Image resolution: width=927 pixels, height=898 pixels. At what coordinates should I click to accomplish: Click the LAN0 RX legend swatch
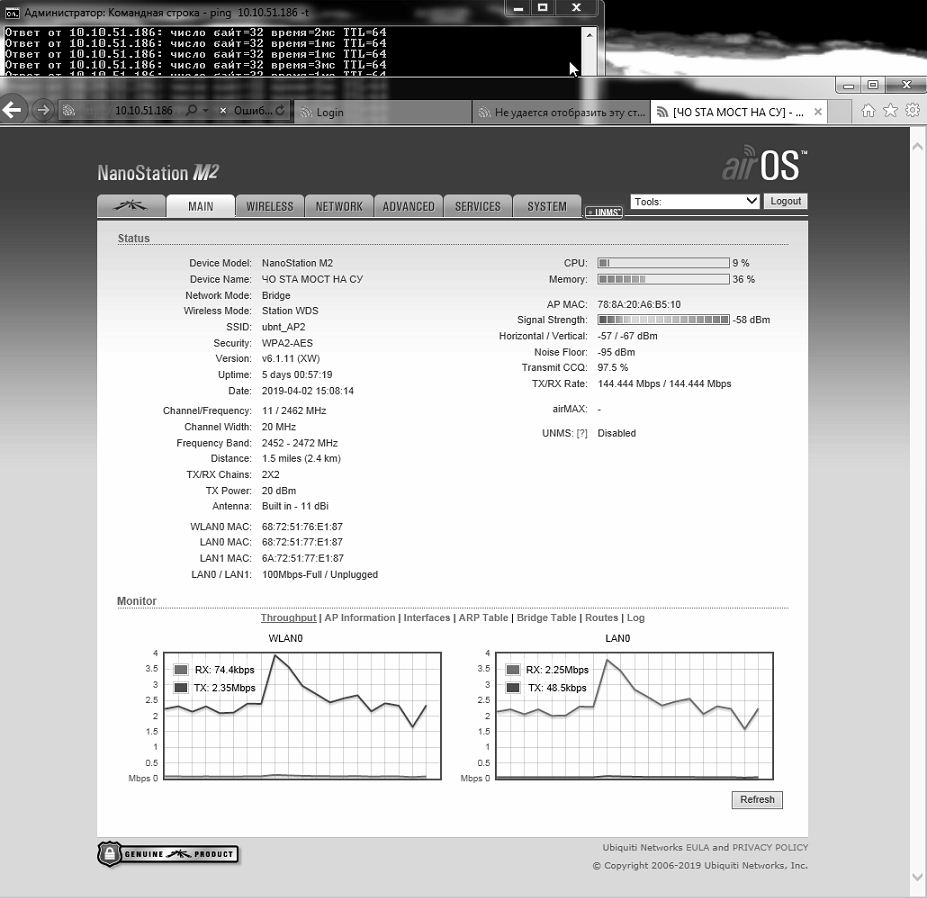513,670
